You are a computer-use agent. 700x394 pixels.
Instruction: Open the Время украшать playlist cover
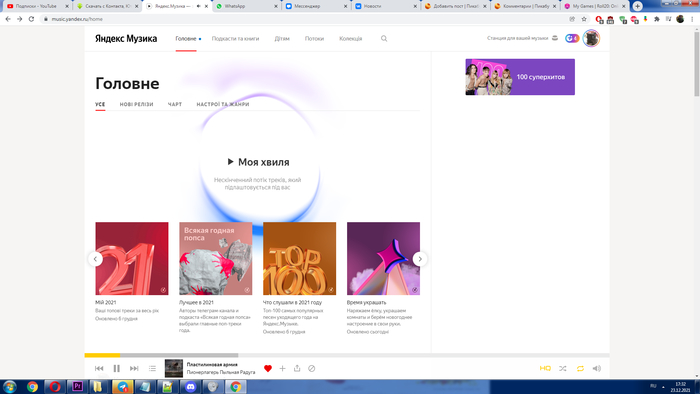(x=383, y=258)
